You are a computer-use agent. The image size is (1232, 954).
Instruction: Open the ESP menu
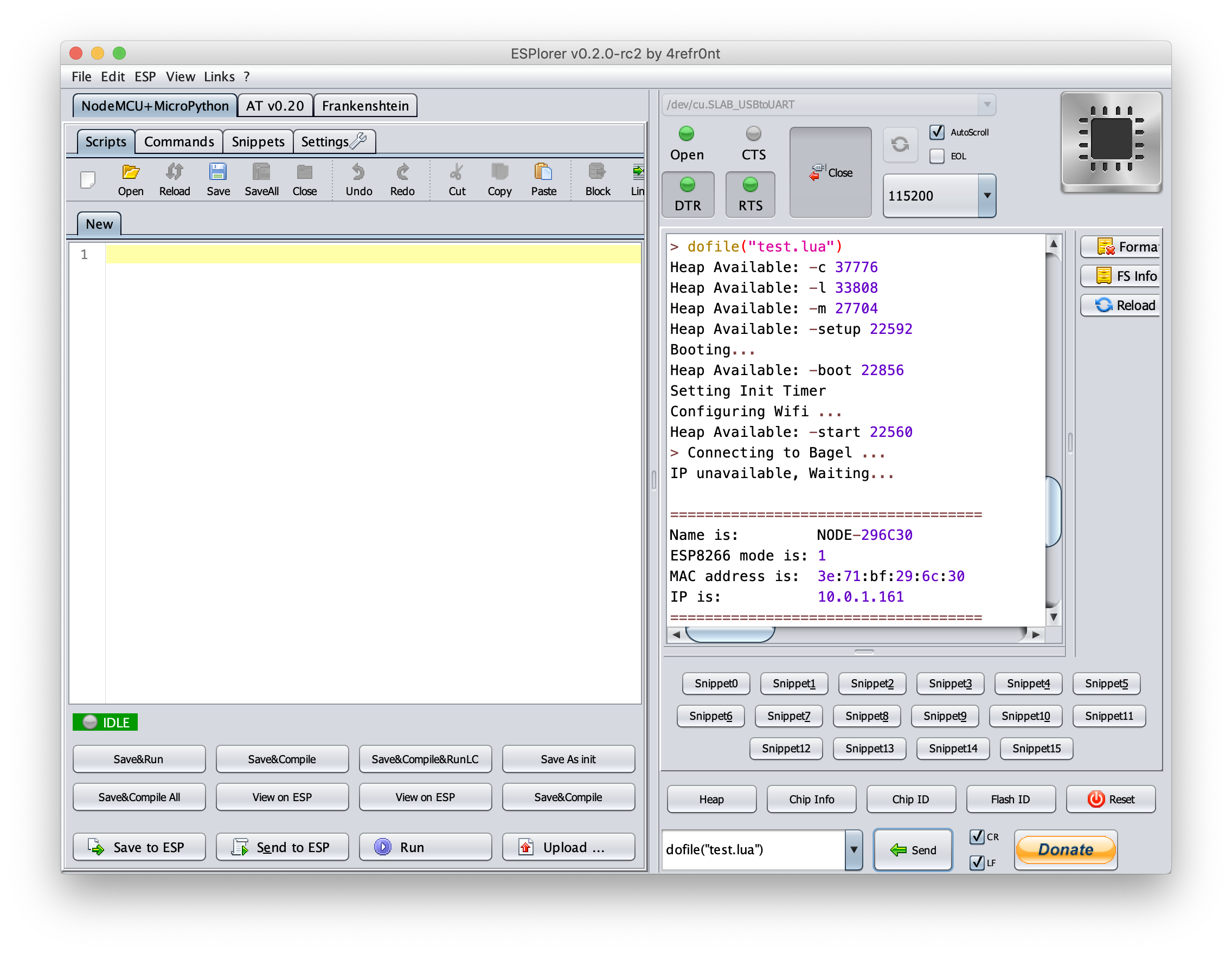tap(145, 76)
